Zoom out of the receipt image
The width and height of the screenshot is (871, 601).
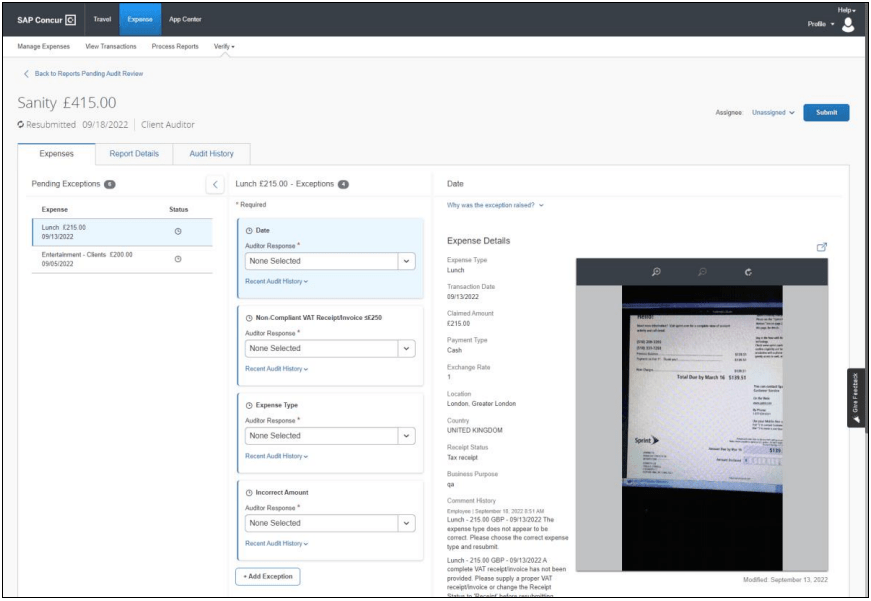[x=702, y=272]
